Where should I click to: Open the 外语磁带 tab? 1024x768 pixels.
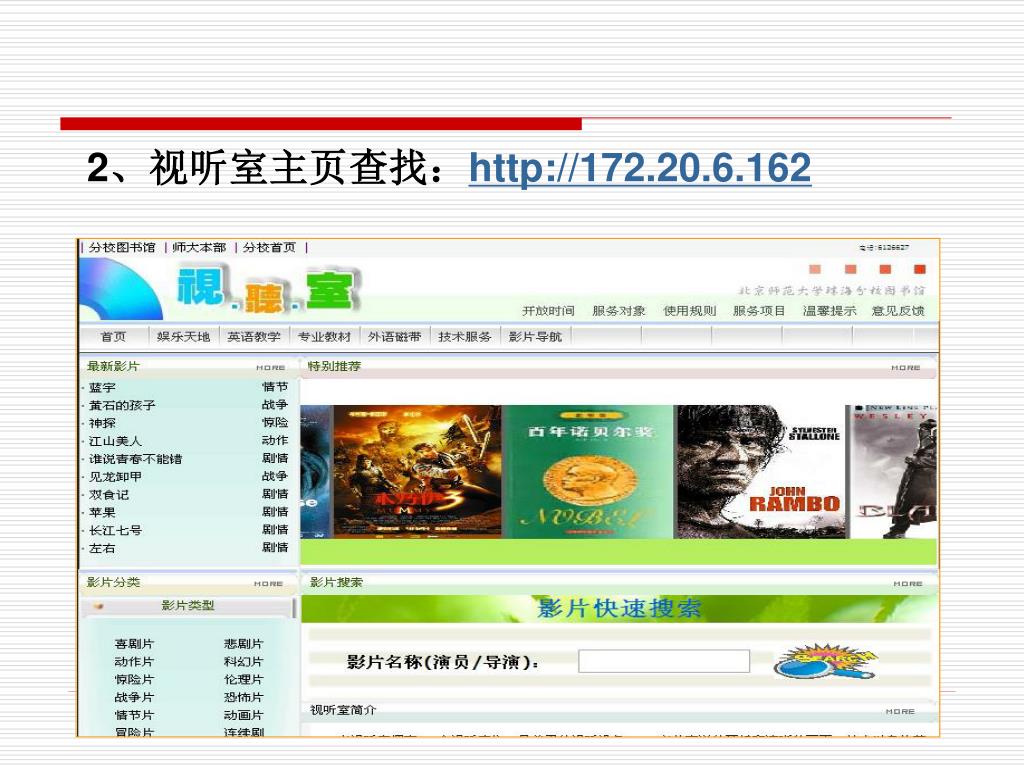click(394, 336)
